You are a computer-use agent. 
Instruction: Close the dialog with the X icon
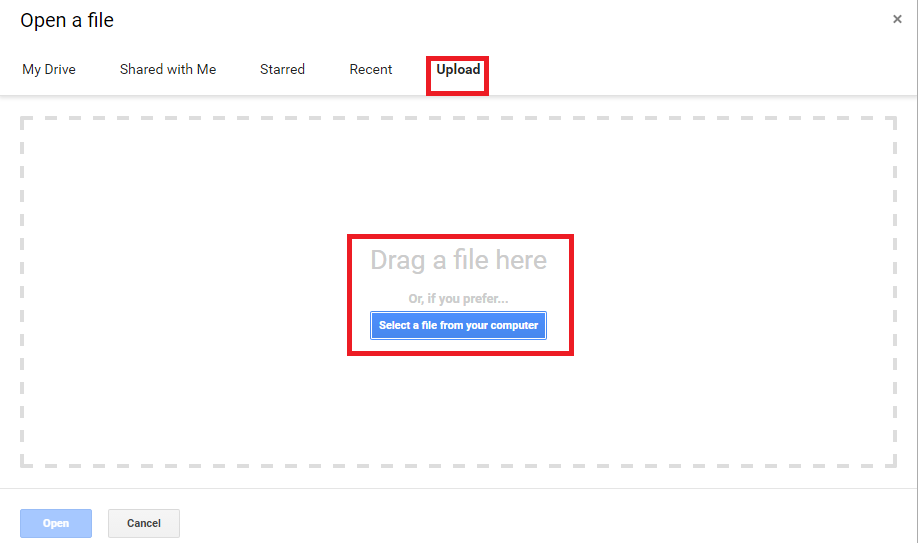click(897, 19)
